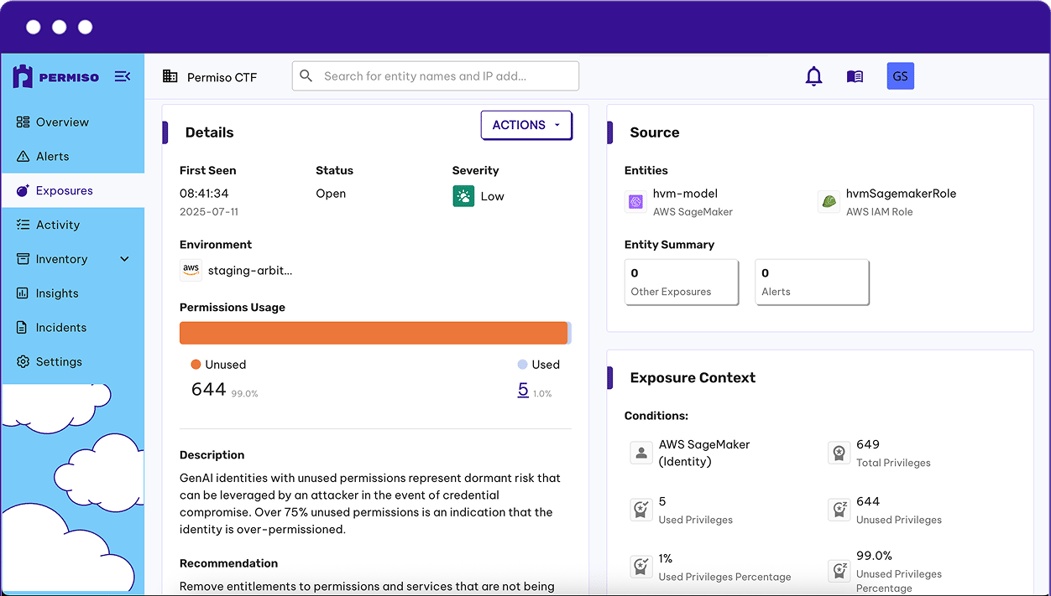The image size is (1051, 596).
Task: Click the AWS environment logo icon
Action: (191, 270)
